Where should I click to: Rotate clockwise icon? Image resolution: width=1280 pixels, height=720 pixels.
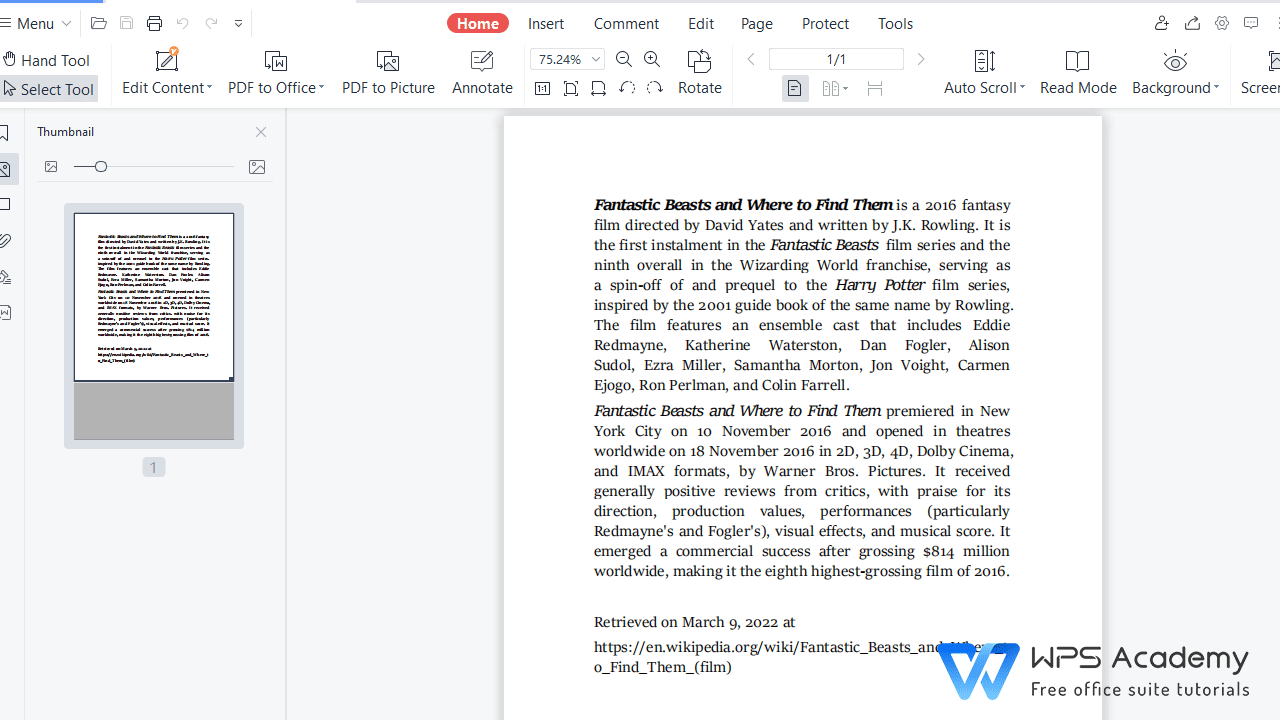point(654,88)
